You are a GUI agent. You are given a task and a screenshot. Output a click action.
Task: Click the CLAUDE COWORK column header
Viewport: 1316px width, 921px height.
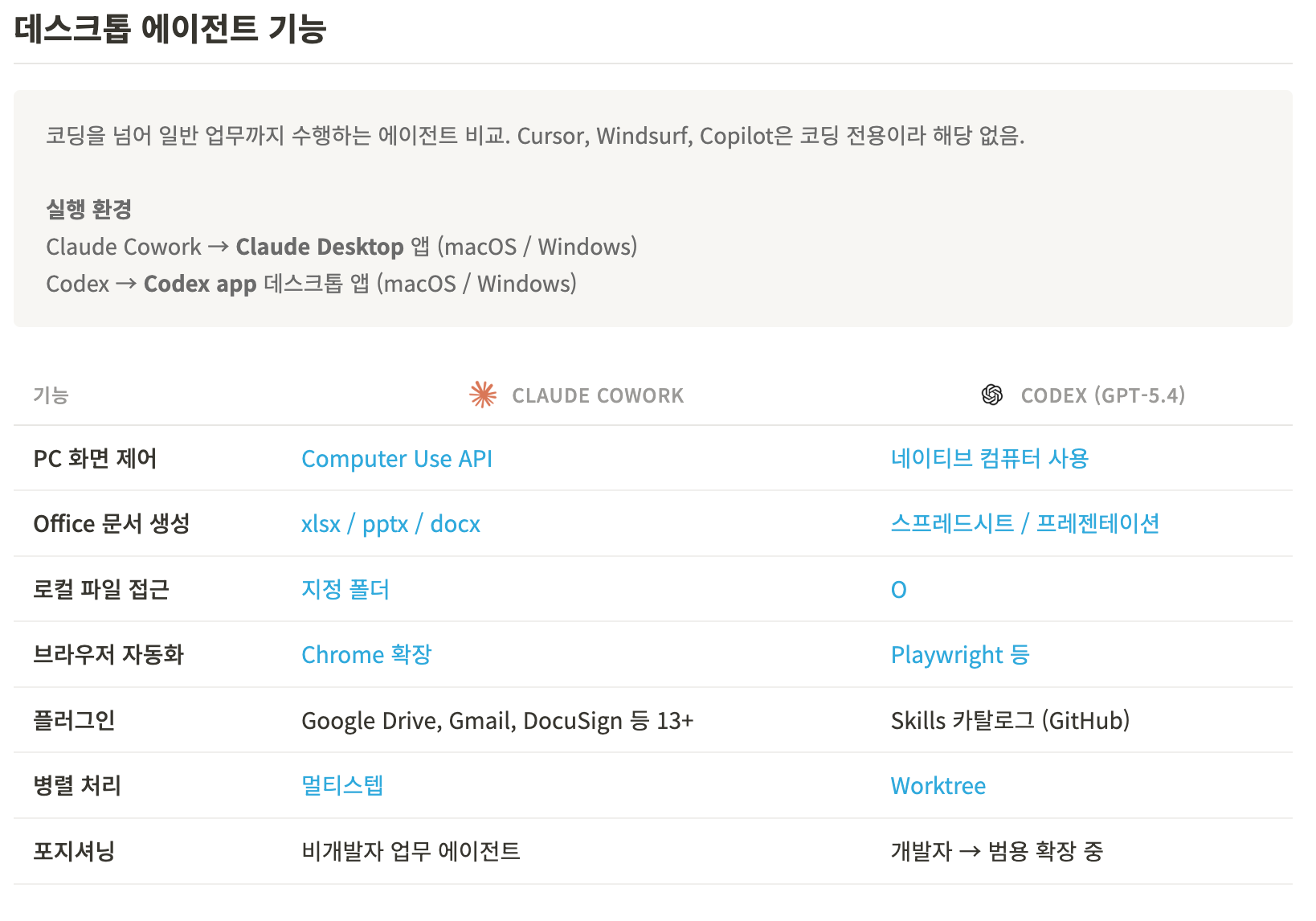coord(598,395)
